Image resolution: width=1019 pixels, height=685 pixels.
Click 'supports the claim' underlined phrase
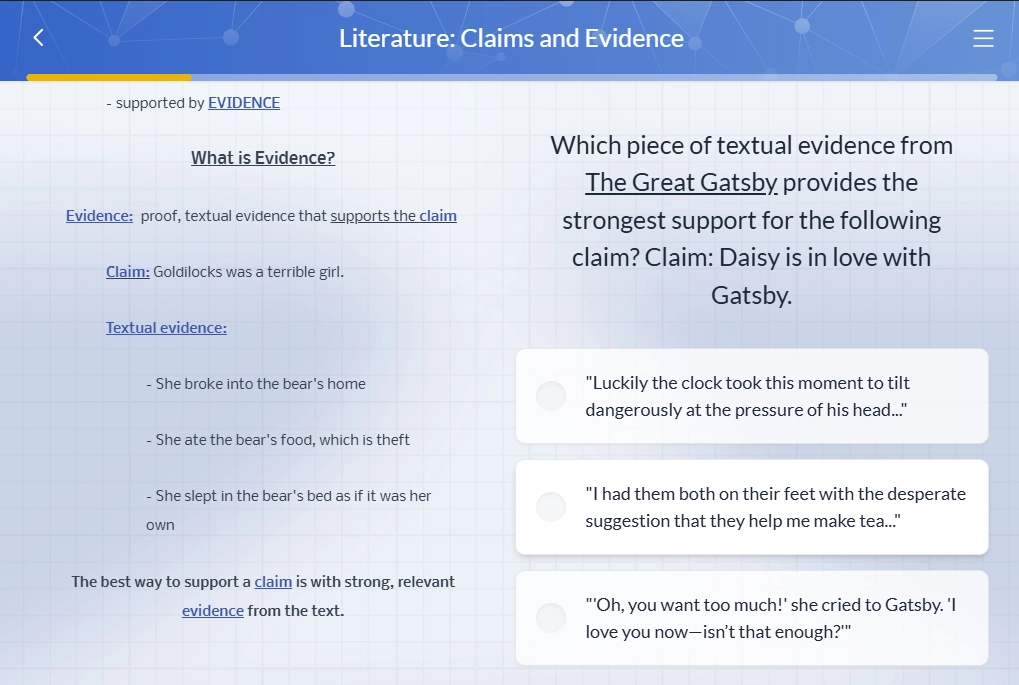[393, 216]
